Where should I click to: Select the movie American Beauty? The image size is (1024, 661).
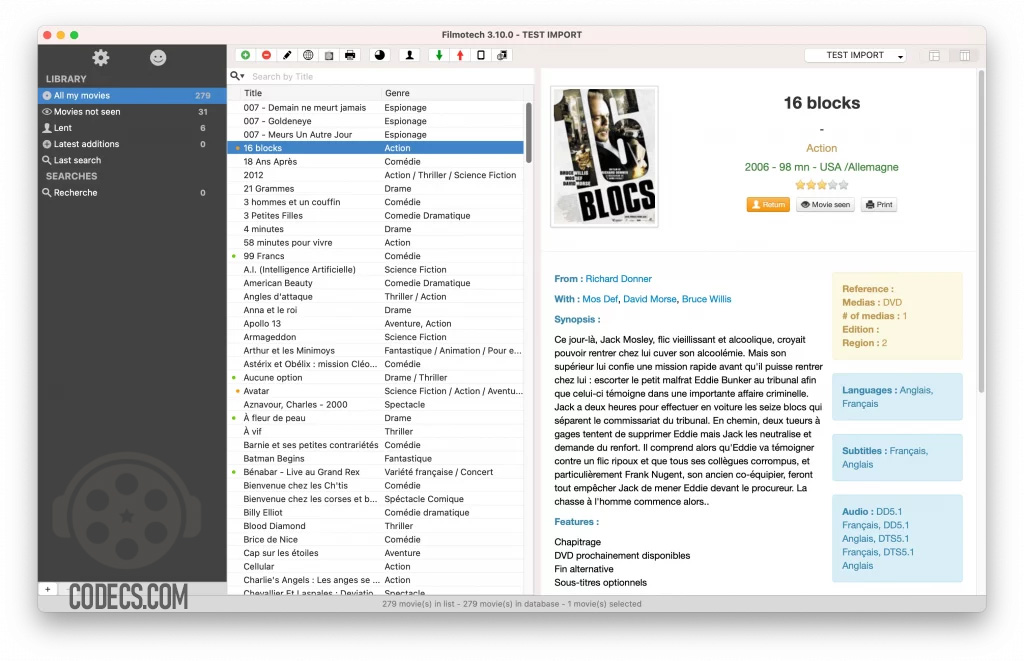(376, 283)
